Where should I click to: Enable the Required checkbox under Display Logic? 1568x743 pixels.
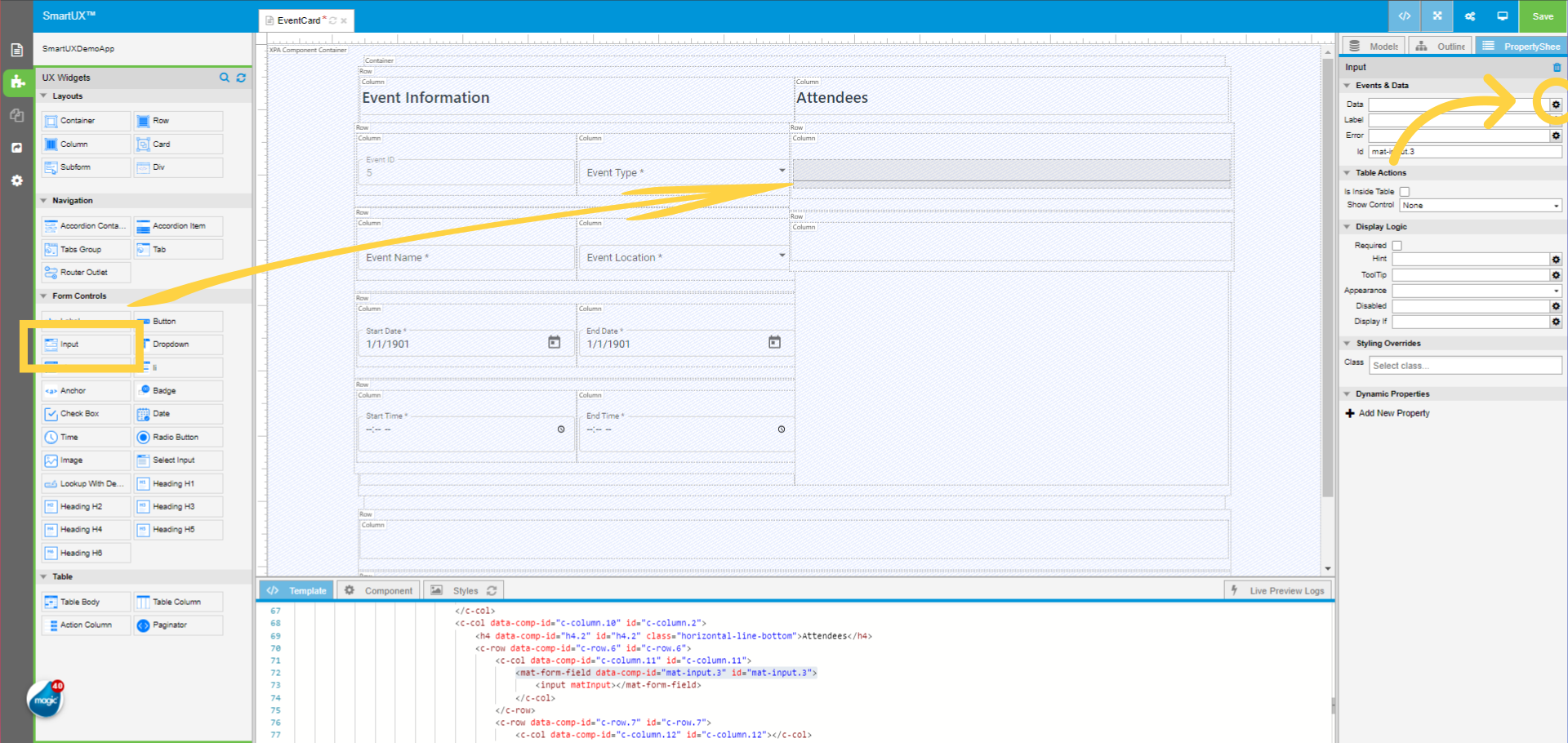pos(1396,245)
